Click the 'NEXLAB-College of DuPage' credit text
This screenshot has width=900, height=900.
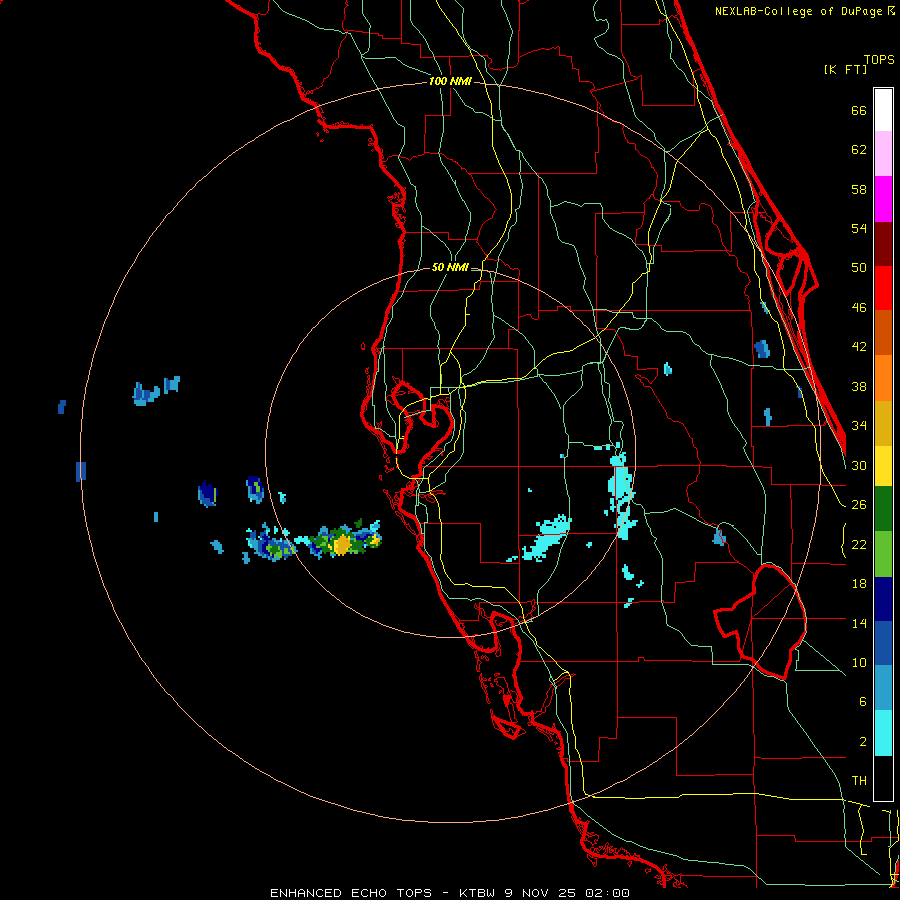click(x=798, y=11)
